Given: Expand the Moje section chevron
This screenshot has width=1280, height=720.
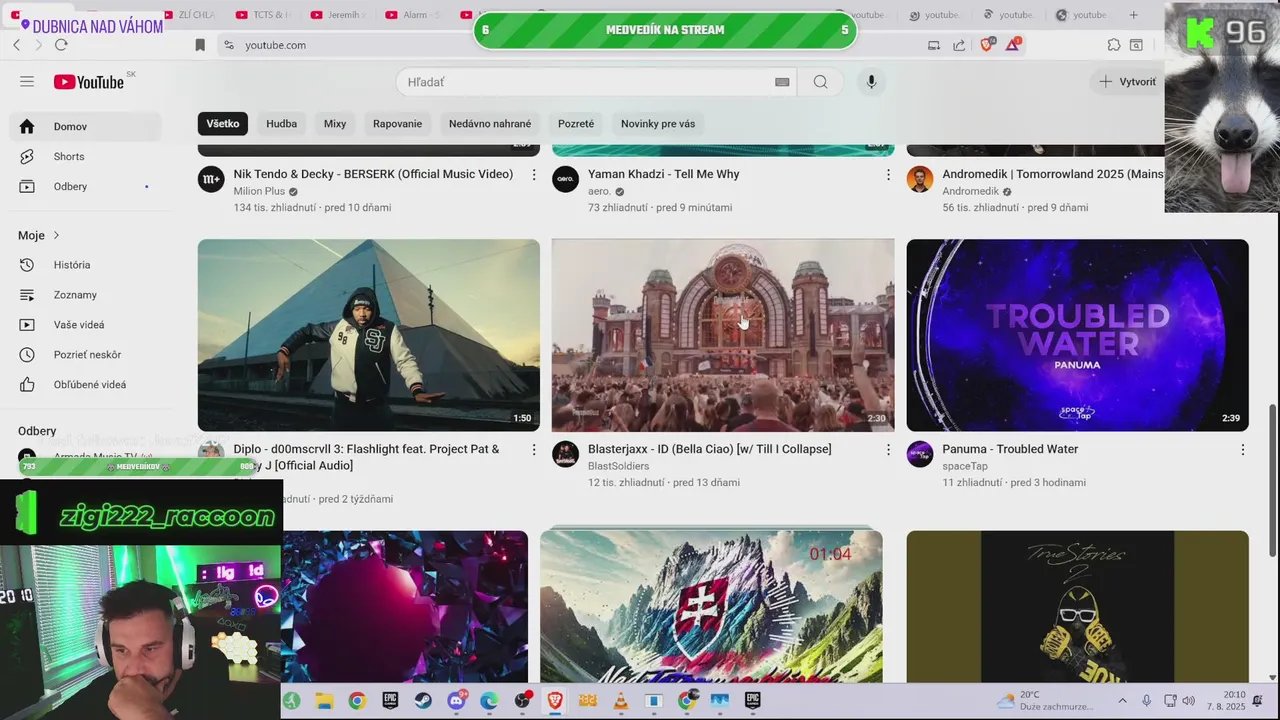Looking at the screenshot, I should click(56, 235).
